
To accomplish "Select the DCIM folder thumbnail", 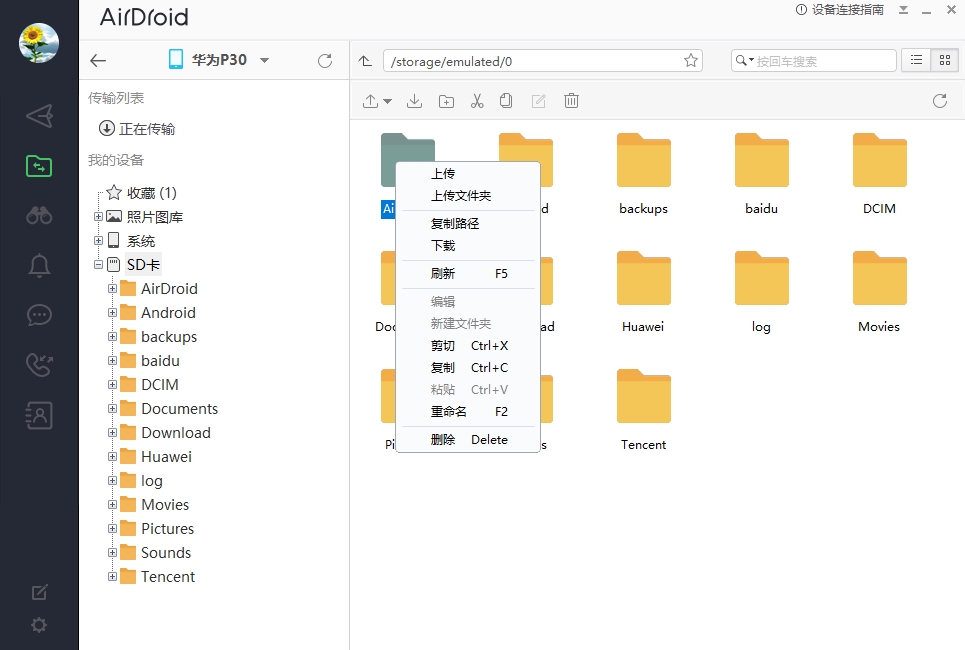I will [x=880, y=160].
